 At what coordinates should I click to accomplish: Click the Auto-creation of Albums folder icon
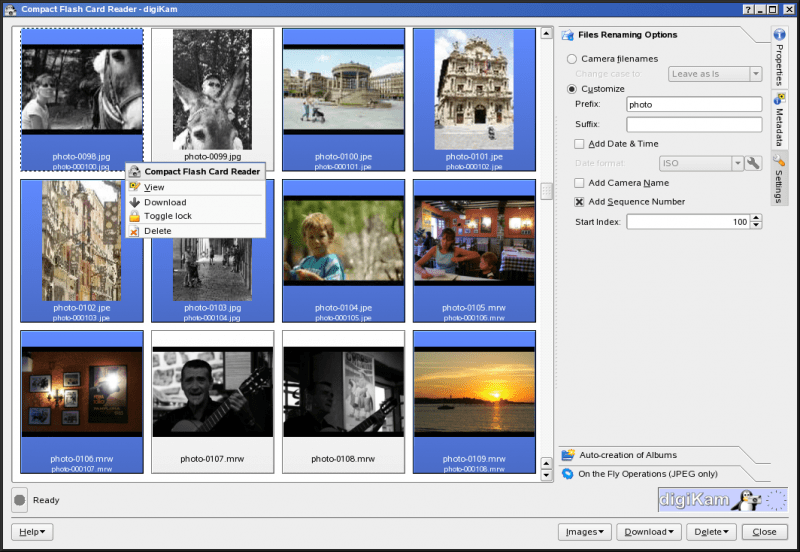click(568, 455)
